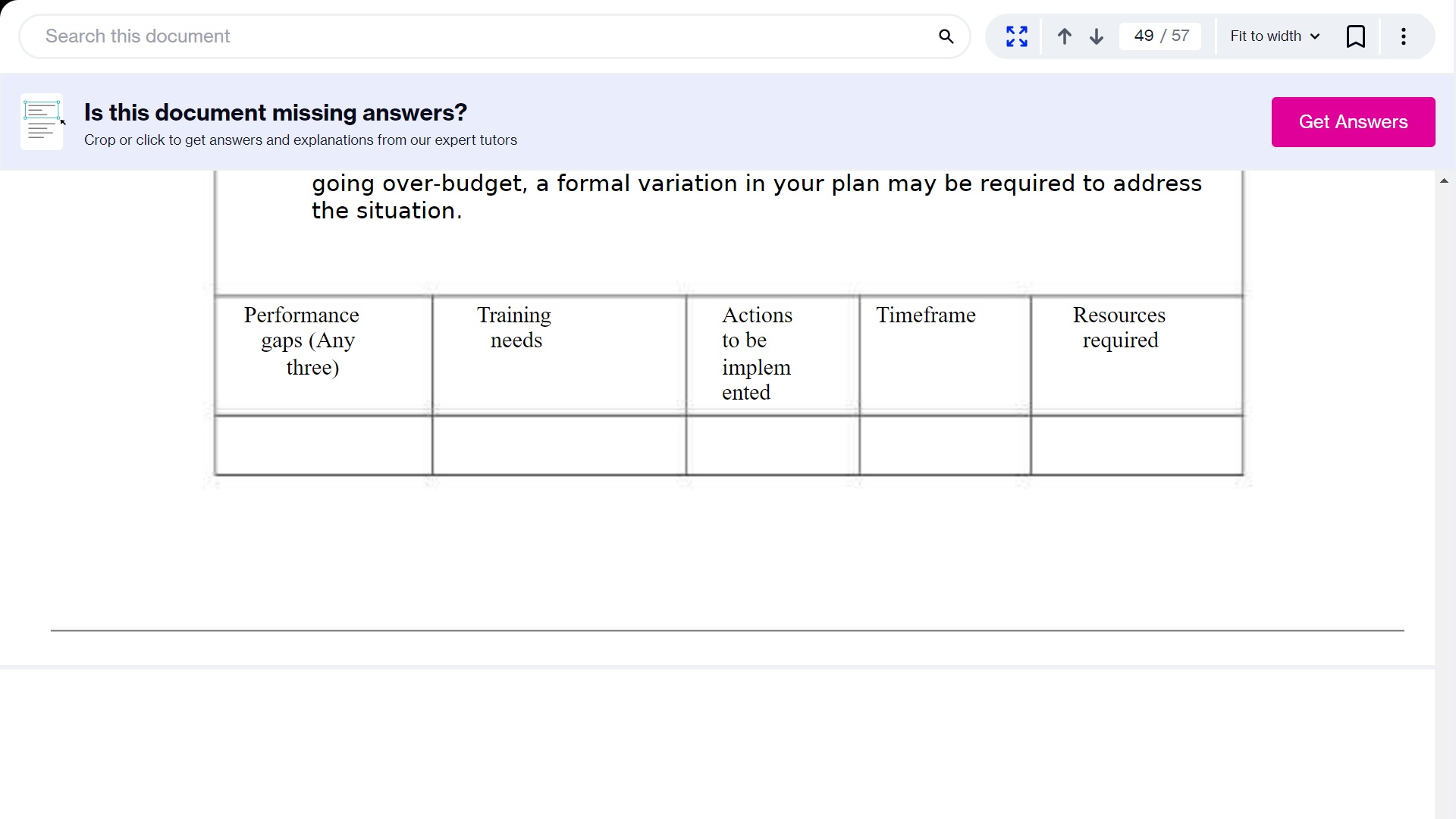This screenshot has height=819, width=1456.
Task: Open the three-dot more options menu
Action: tap(1404, 36)
